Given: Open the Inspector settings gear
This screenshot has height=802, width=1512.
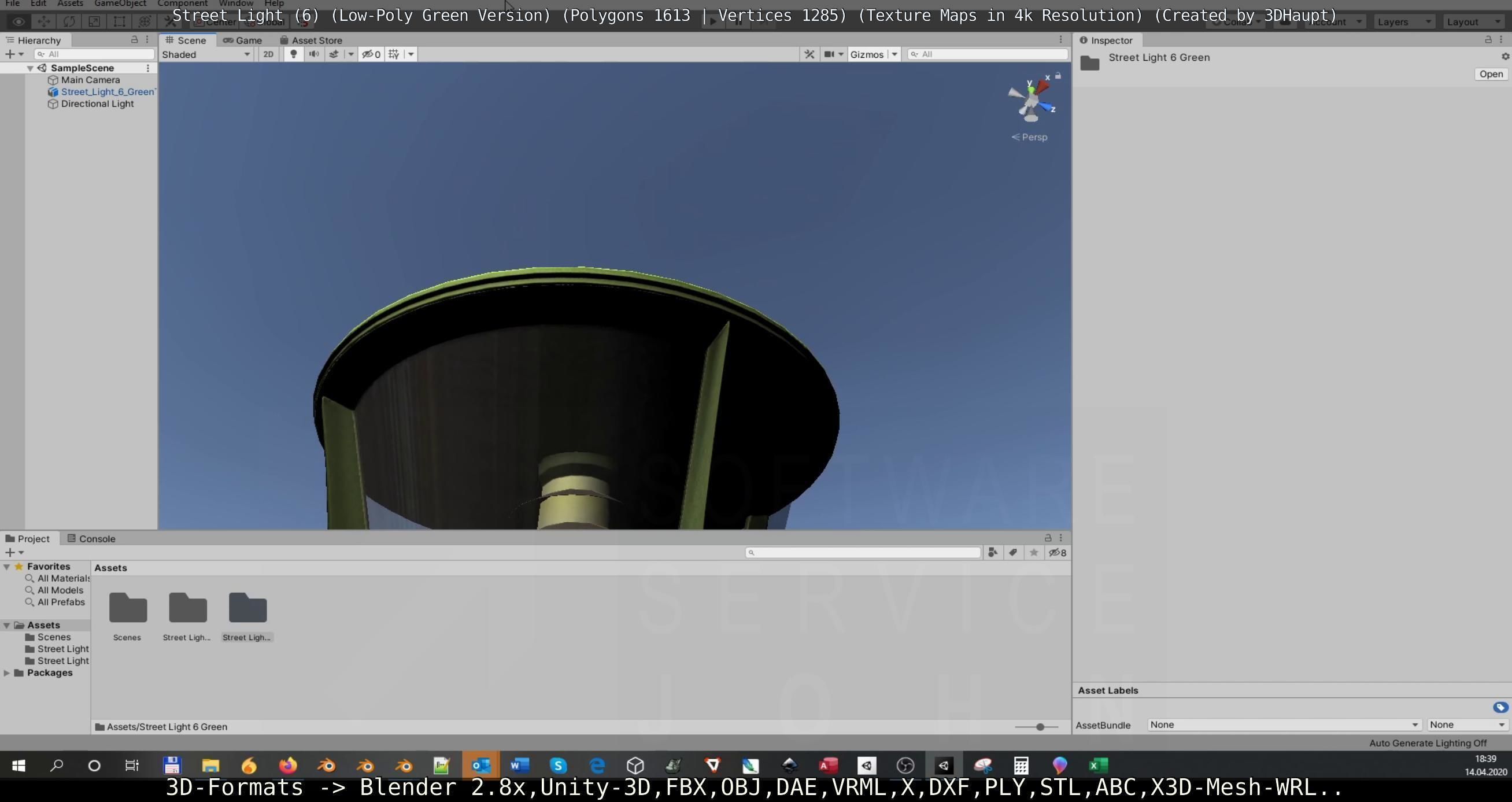Looking at the screenshot, I should click(x=1505, y=56).
